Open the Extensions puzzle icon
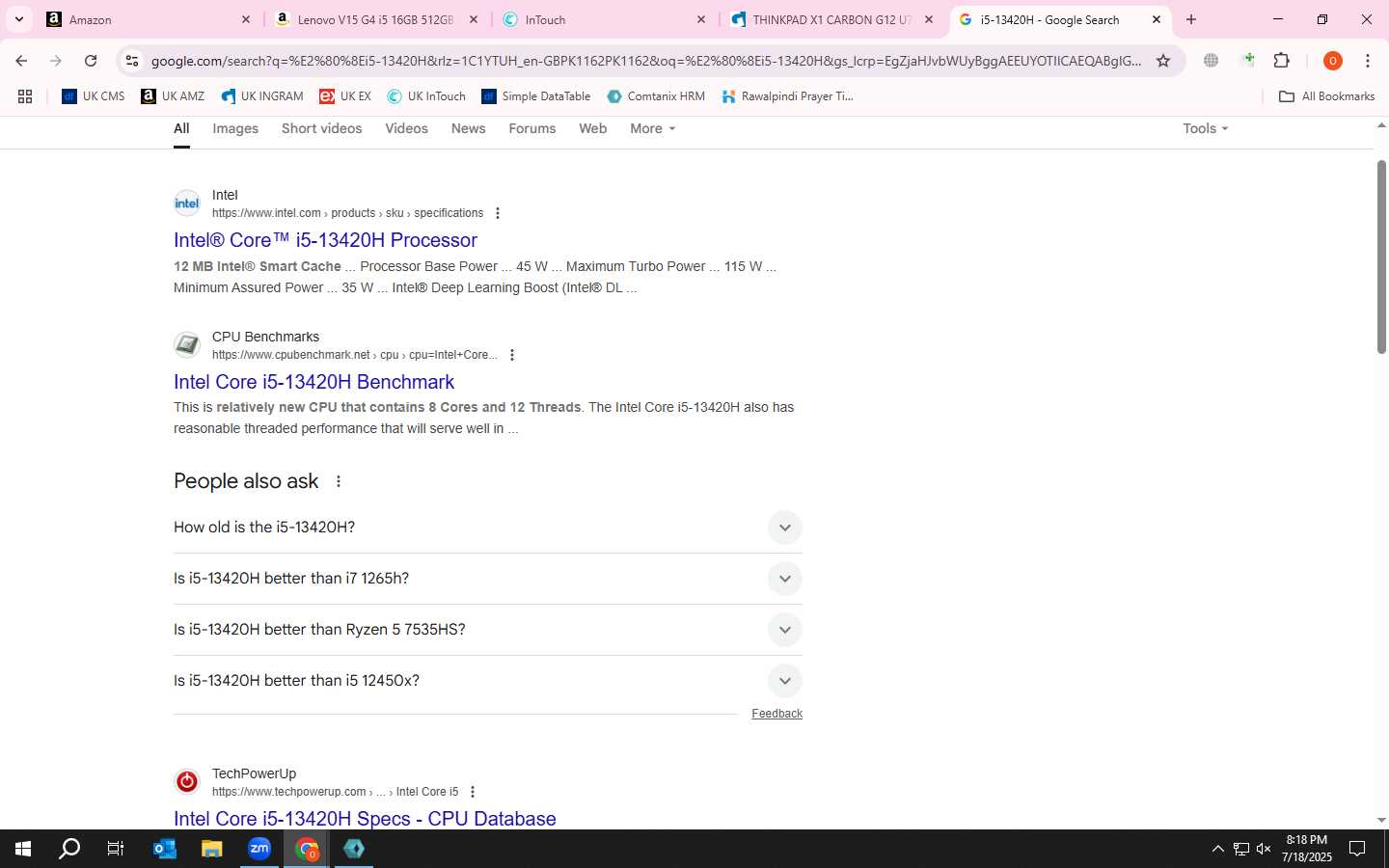The width and height of the screenshot is (1389, 868). click(1282, 61)
